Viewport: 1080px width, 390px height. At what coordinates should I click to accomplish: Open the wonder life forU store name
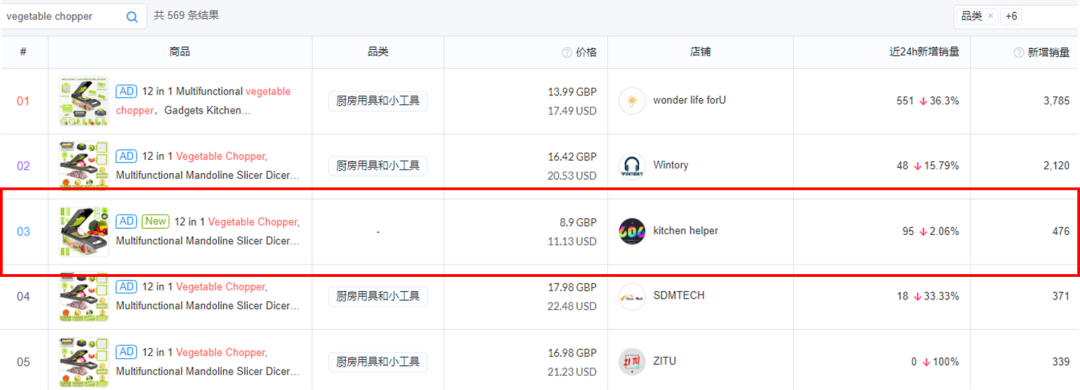coord(689,101)
